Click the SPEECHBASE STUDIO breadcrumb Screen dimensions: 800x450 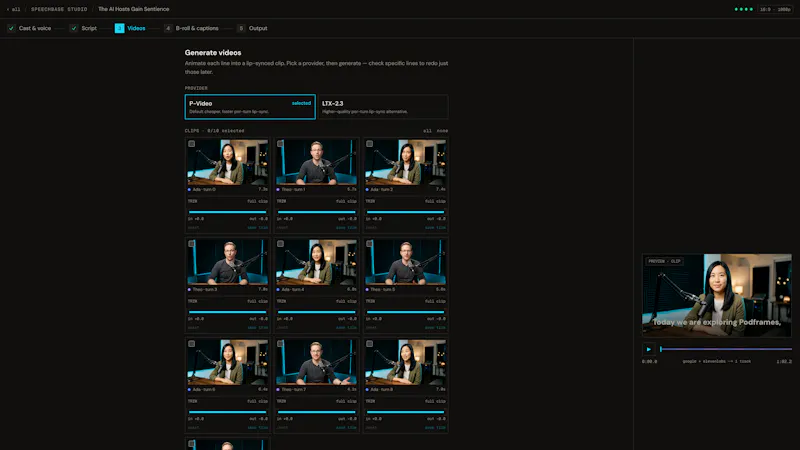tap(59, 9)
